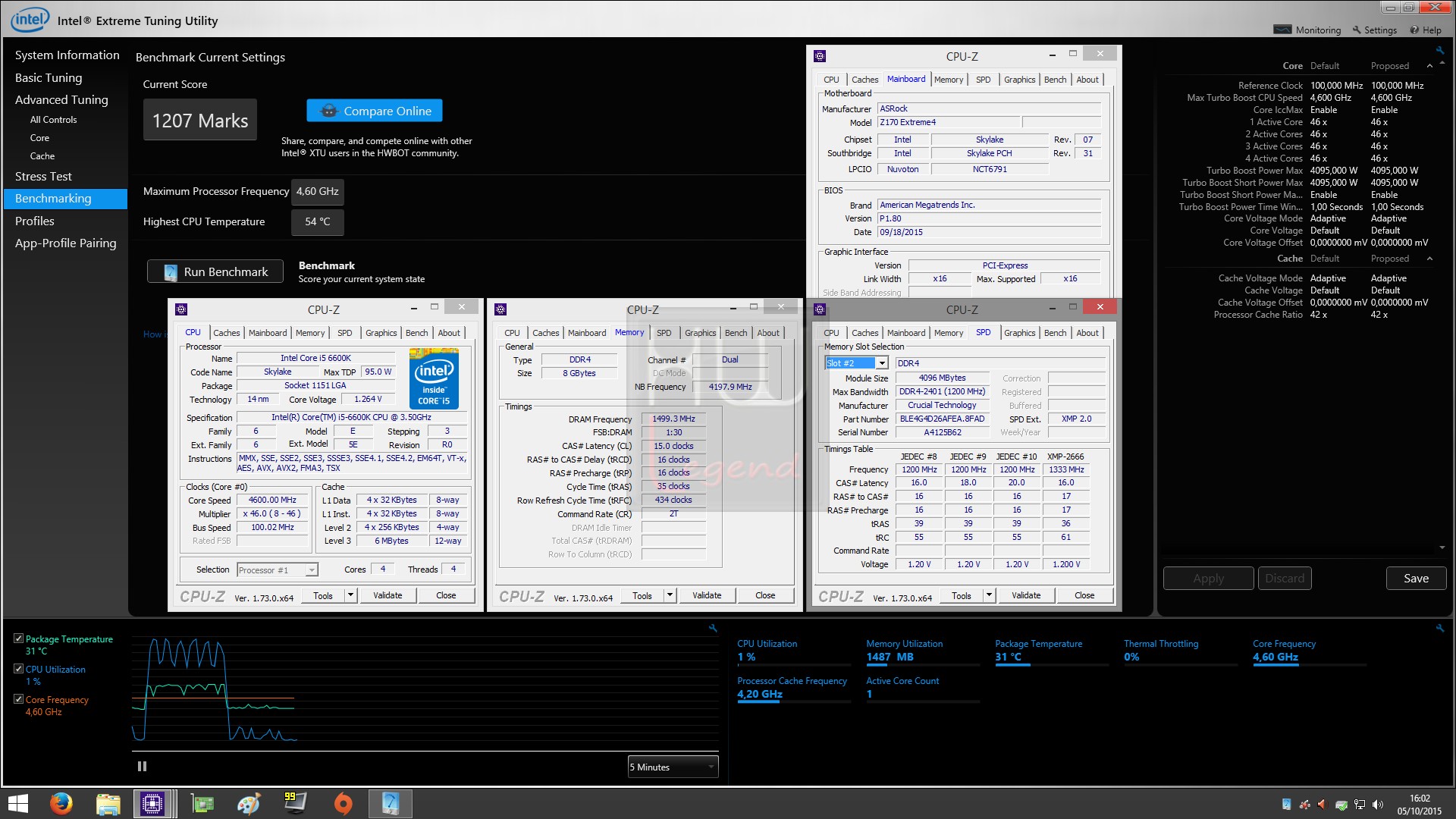Open Origin orange taskbar icon
The height and width of the screenshot is (819, 1456).
pos(343,804)
